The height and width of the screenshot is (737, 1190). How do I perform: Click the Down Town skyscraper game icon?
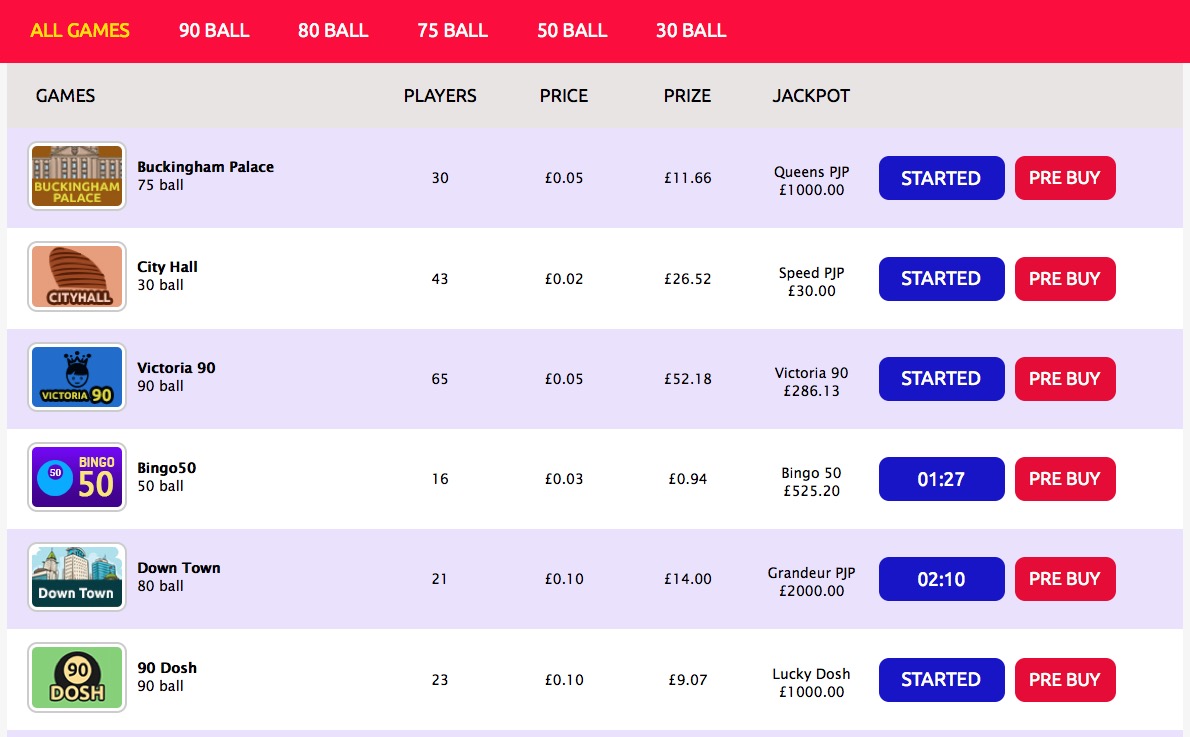(x=76, y=578)
